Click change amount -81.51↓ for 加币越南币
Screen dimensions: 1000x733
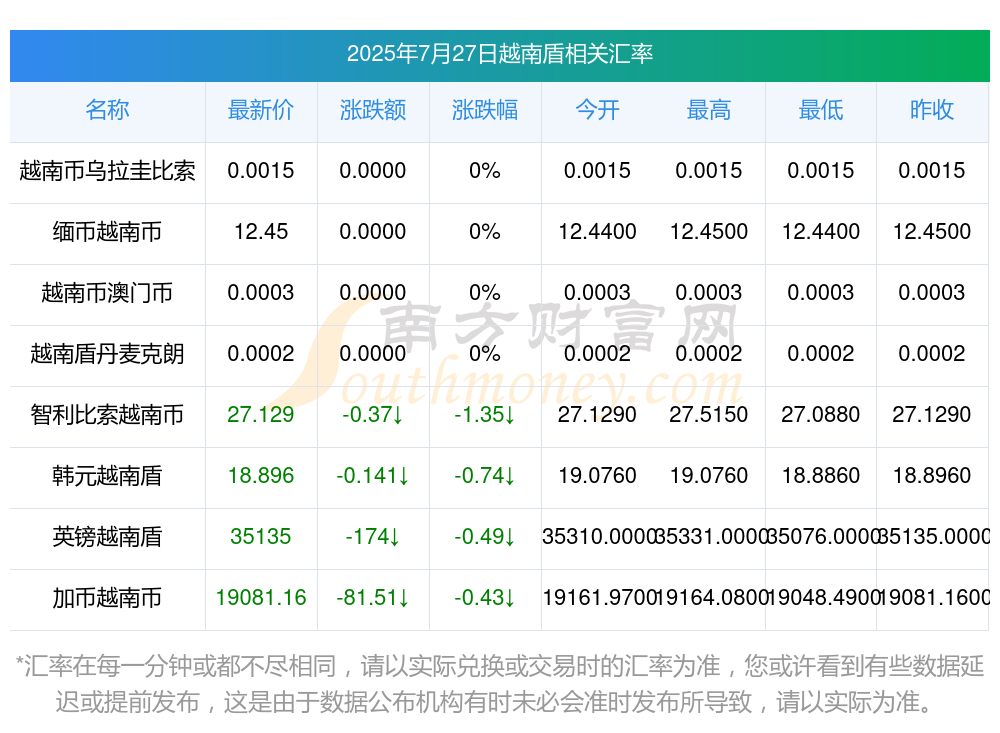(372, 598)
